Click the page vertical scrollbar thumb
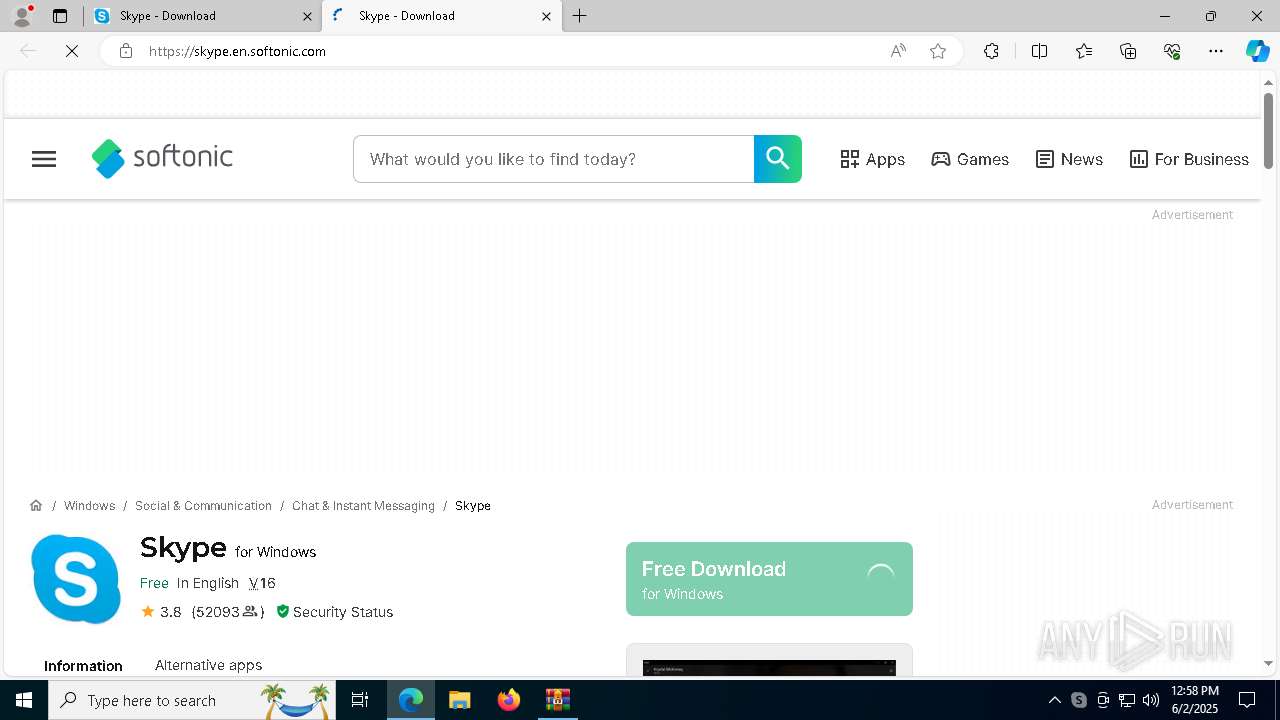The image size is (1280, 720). [x=1268, y=130]
